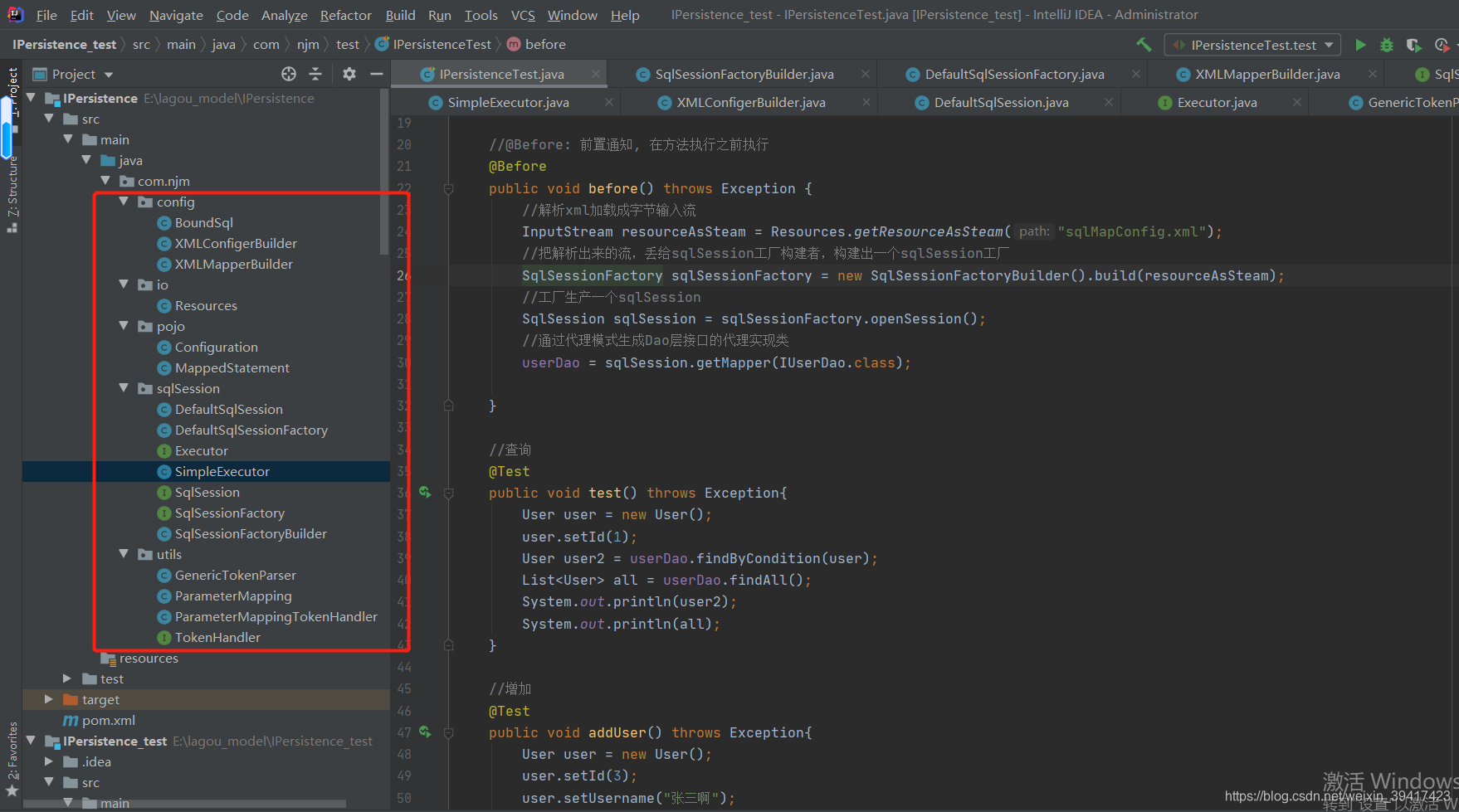Screen dimensions: 1459x812
Task: Hide the Project tool window
Action: click(376, 74)
